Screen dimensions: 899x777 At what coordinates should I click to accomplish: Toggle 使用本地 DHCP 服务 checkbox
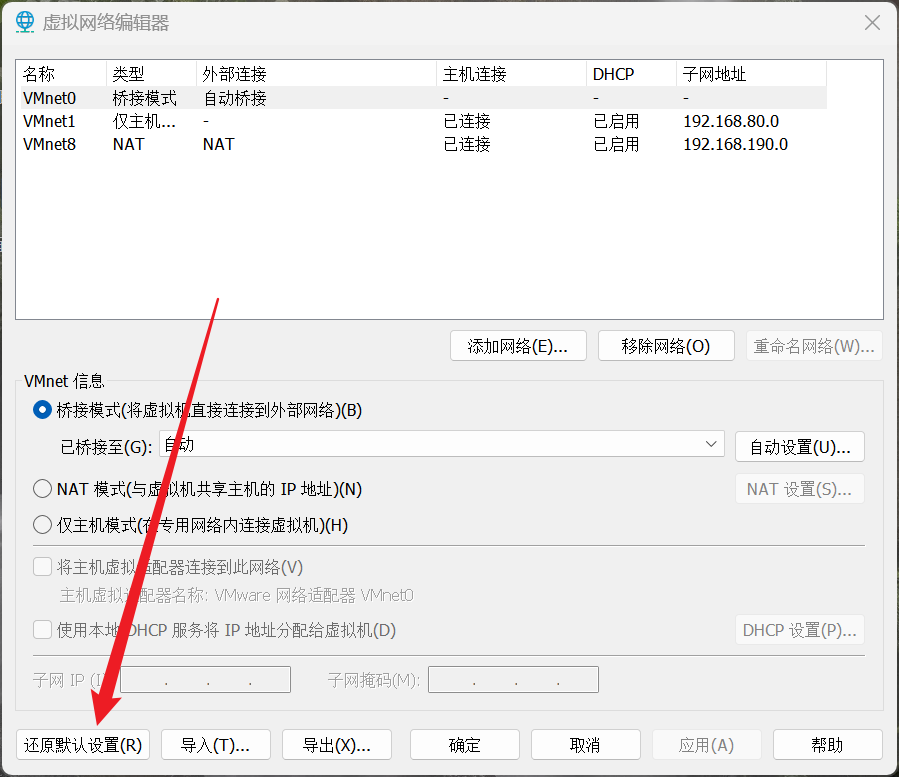point(42,630)
